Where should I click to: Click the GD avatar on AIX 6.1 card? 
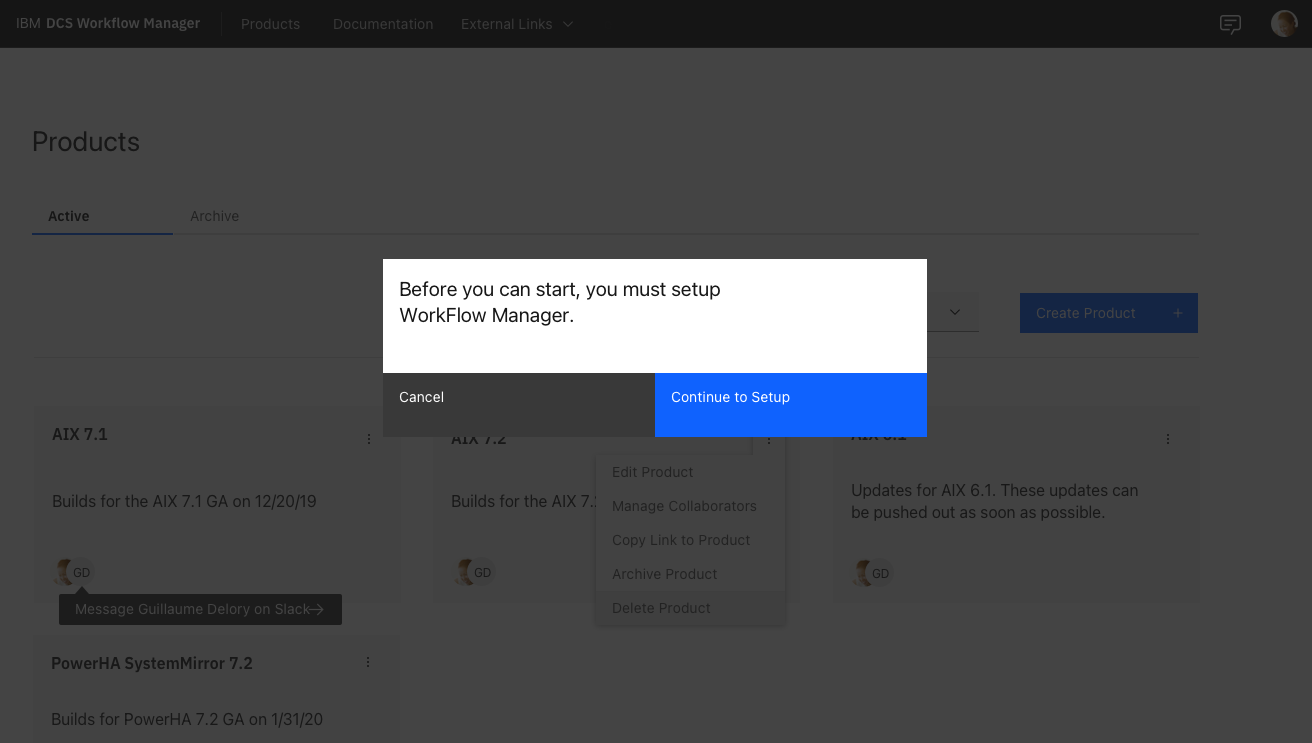pyautogui.click(x=881, y=573)
